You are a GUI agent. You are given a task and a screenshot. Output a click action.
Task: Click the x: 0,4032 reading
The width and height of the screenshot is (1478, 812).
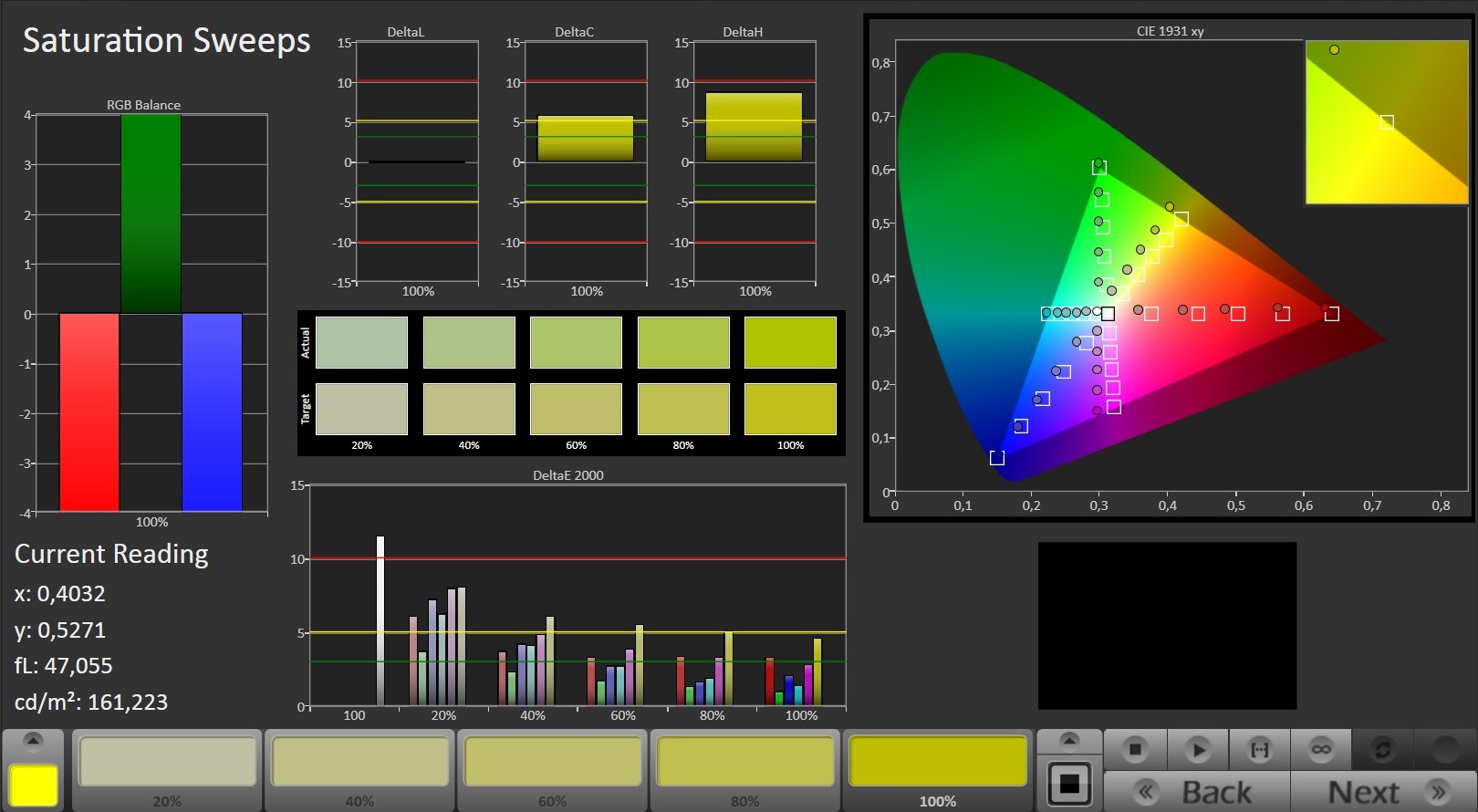[x=60, y=594]
